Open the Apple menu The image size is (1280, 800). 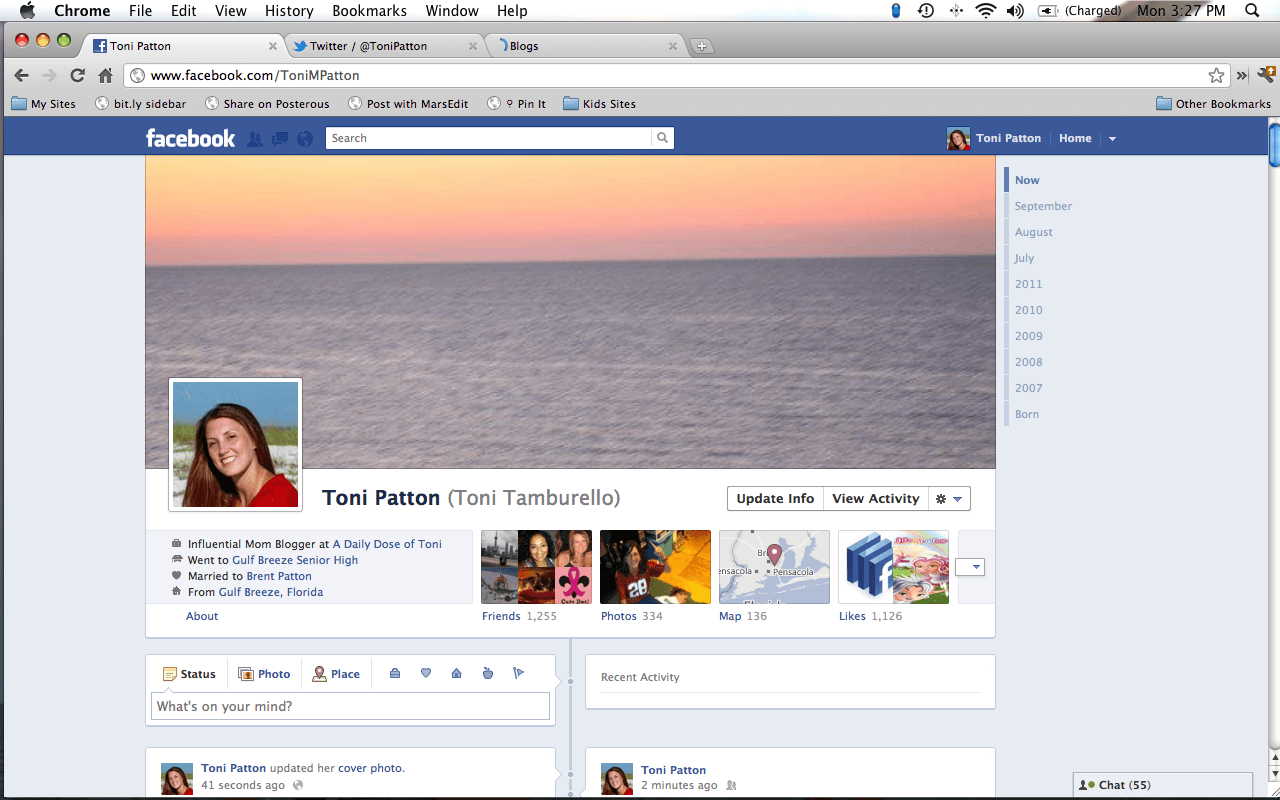coord(27,11)
